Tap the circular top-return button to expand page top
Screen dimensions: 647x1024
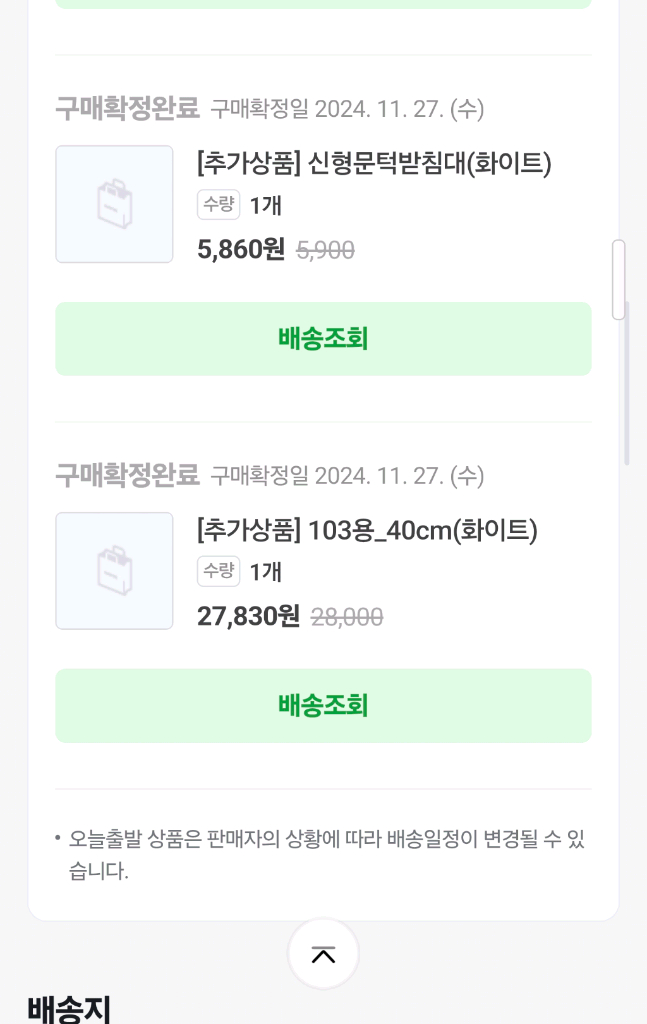323,953
